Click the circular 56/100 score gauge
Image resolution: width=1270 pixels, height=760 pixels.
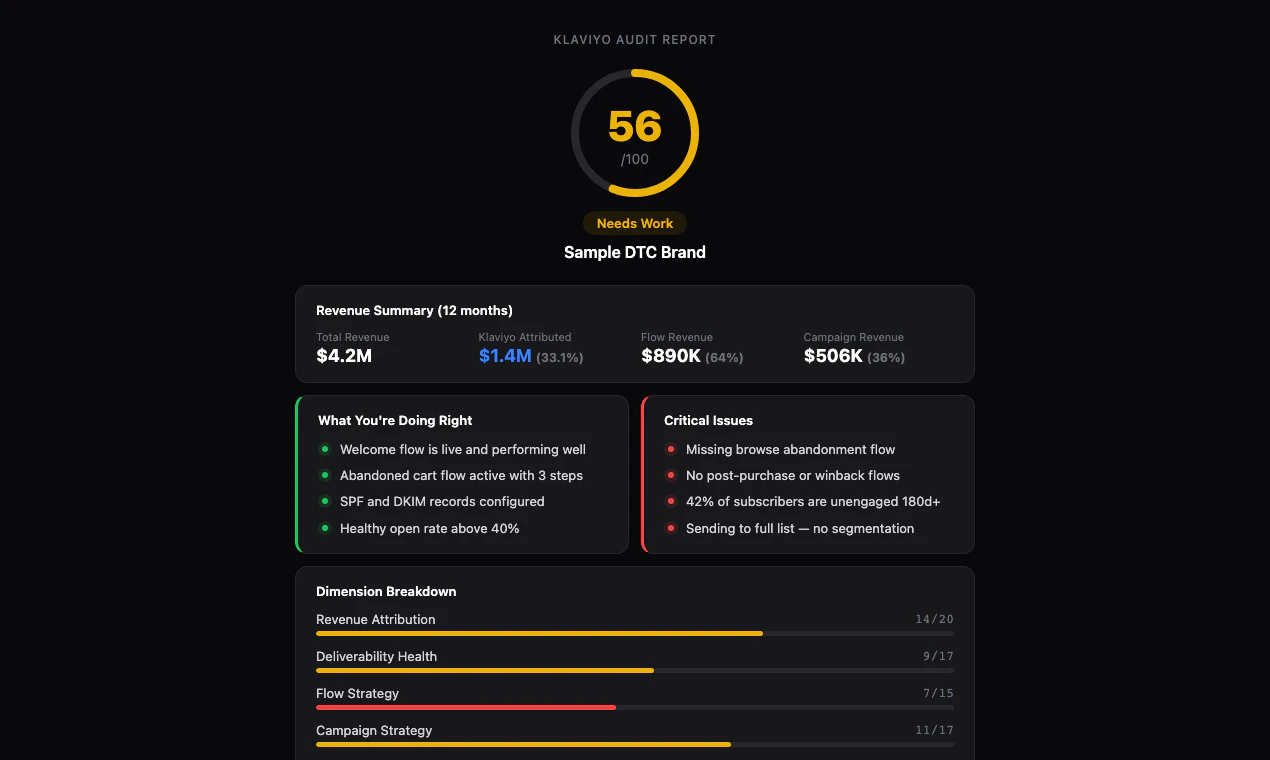pos(635,133)
